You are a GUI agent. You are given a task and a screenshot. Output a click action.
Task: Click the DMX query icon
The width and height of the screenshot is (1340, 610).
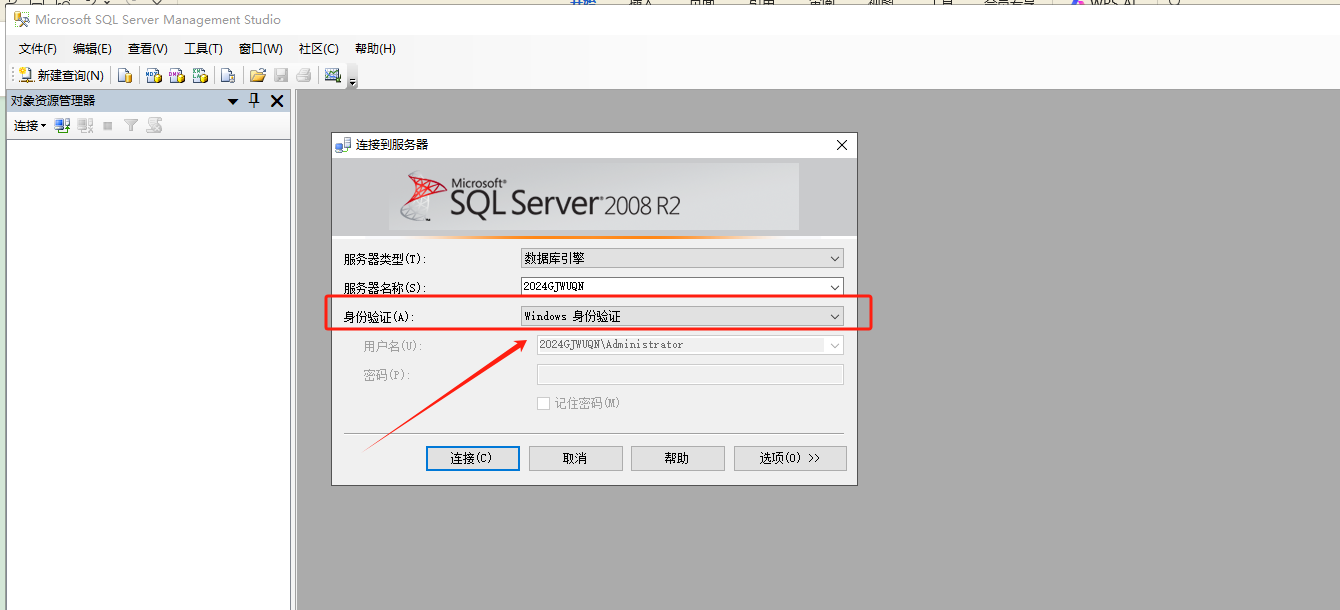(x=177, y=75)
